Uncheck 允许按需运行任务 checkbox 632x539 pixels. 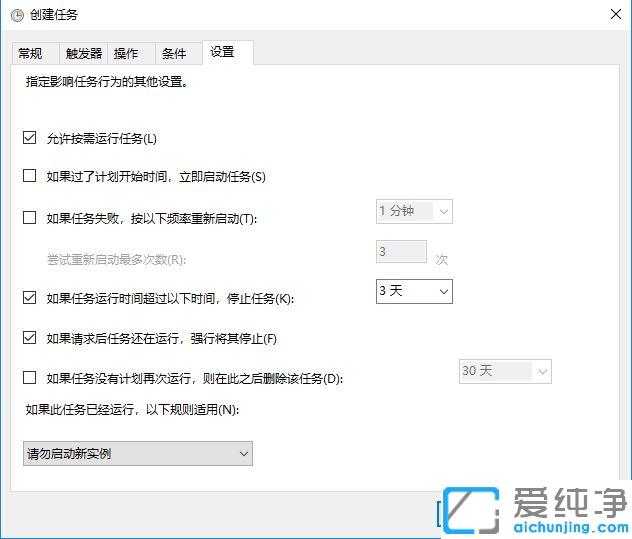point(30,138)
